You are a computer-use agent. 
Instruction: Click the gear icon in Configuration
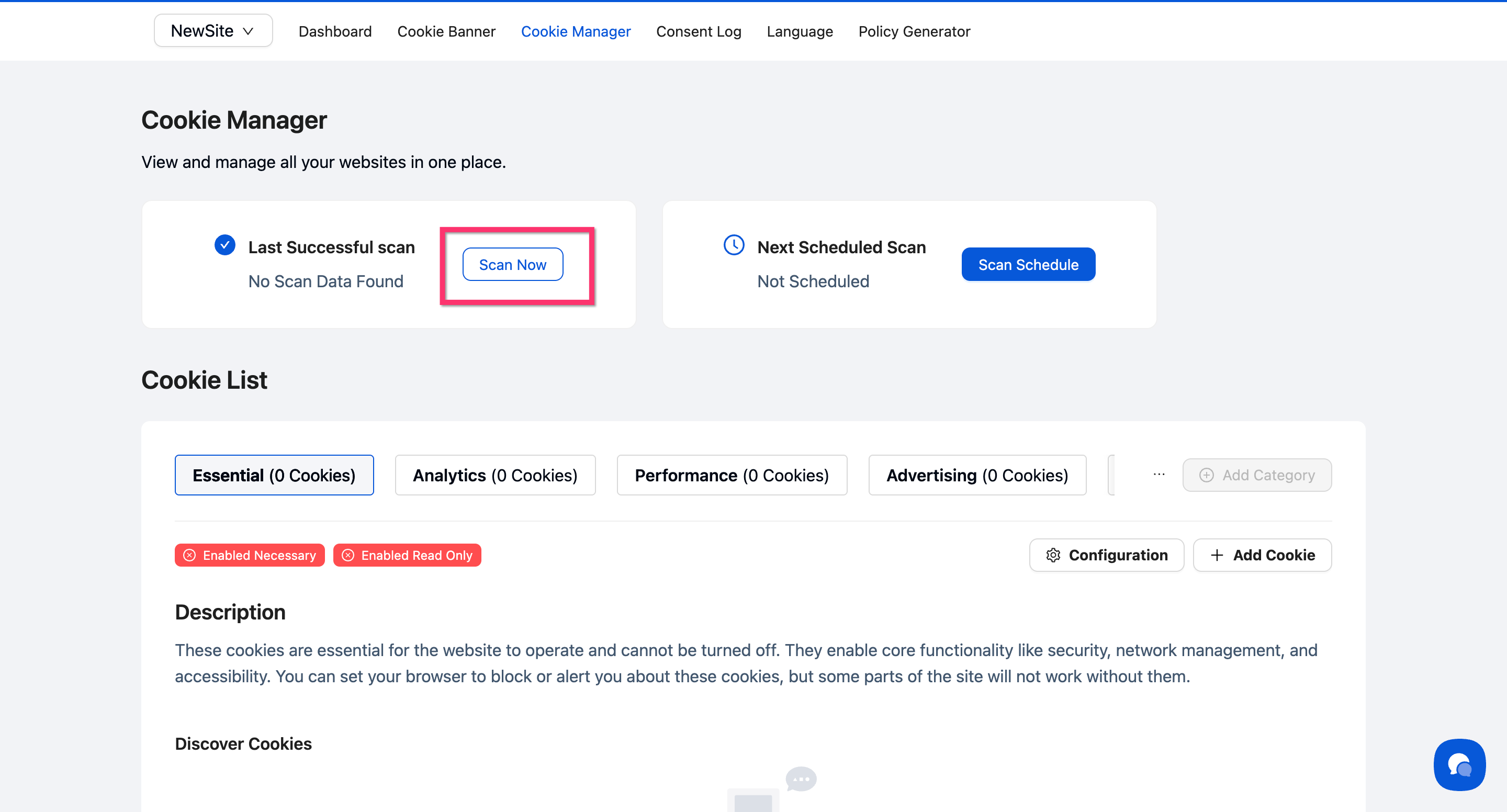pos(1053,555)
